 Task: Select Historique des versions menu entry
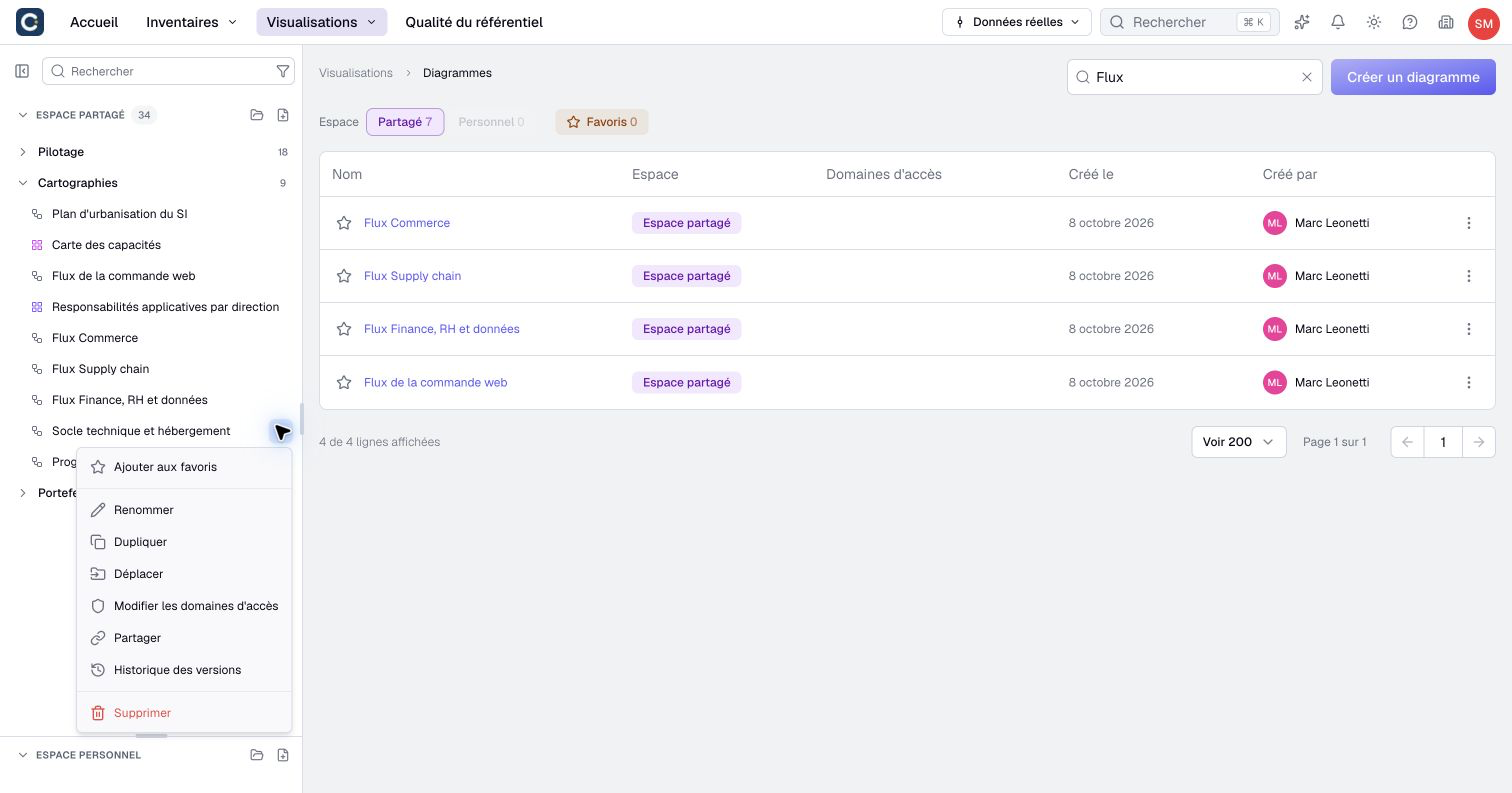pos(184,670)
